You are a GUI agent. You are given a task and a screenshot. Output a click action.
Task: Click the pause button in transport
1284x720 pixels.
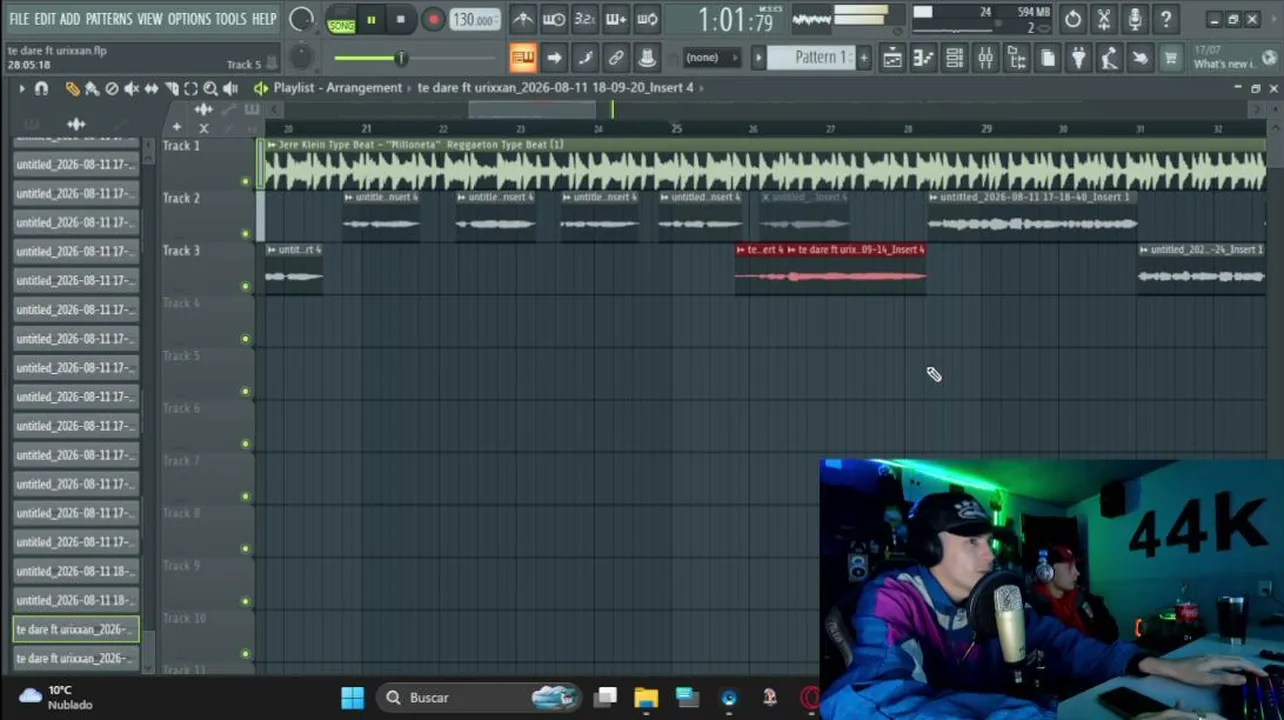[371, 19]
